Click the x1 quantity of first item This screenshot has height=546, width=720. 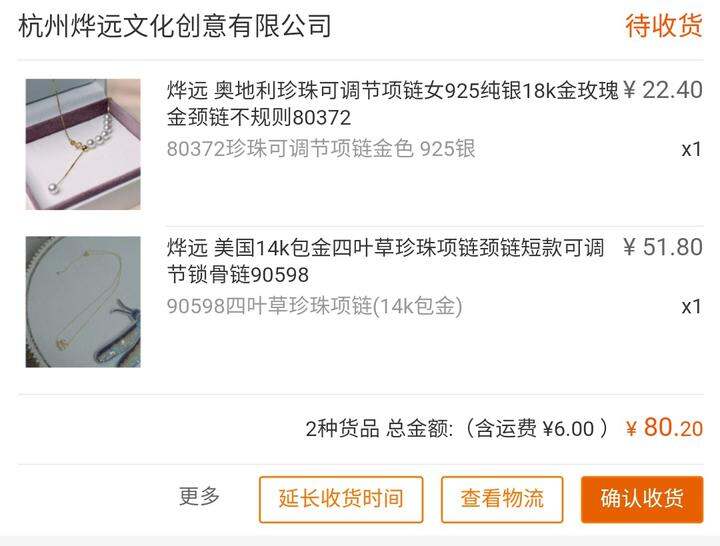692,149
